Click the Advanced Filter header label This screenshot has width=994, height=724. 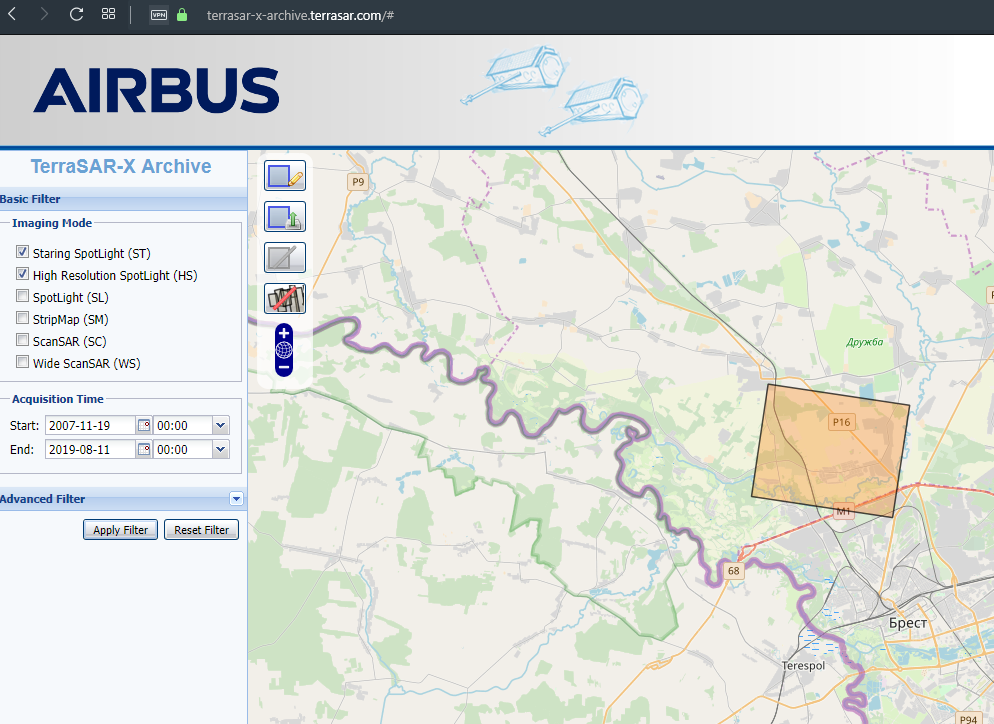click(x=42, y=499)
